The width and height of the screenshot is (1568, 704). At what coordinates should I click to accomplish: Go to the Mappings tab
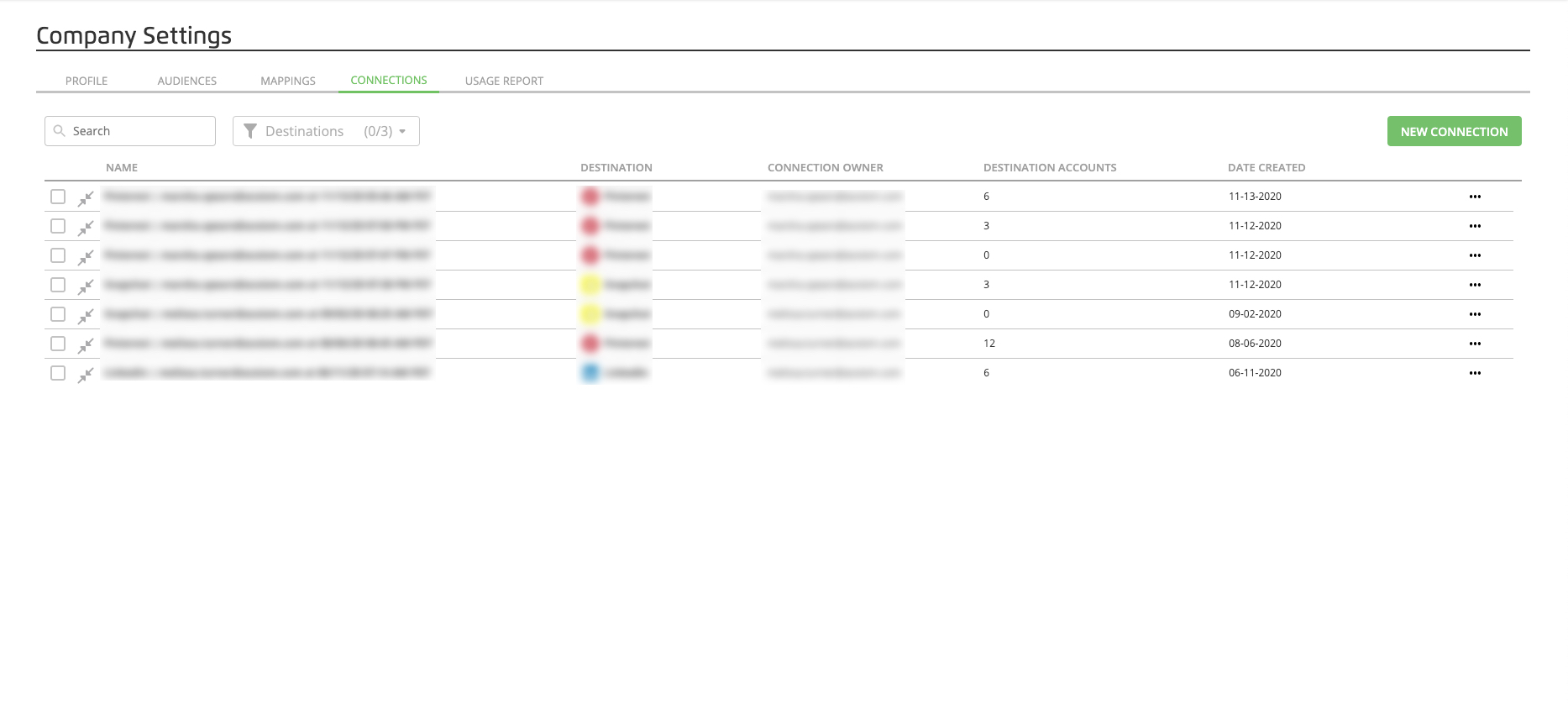coord(288,81)
